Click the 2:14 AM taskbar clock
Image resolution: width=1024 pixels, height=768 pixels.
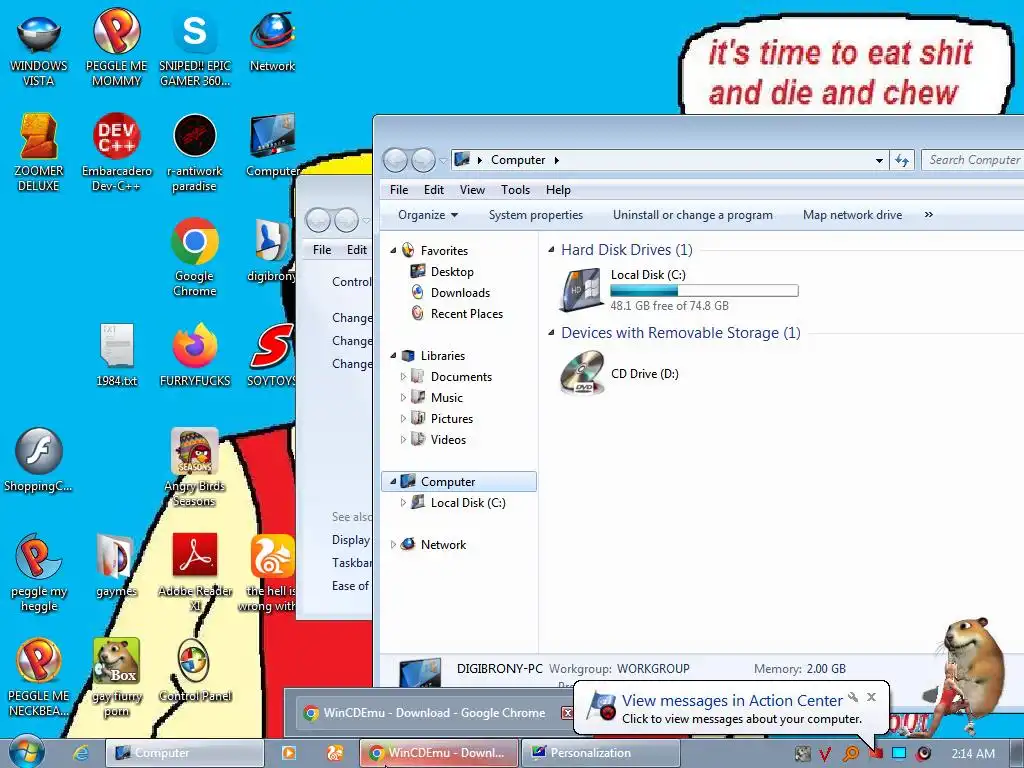tap(973, 754)
